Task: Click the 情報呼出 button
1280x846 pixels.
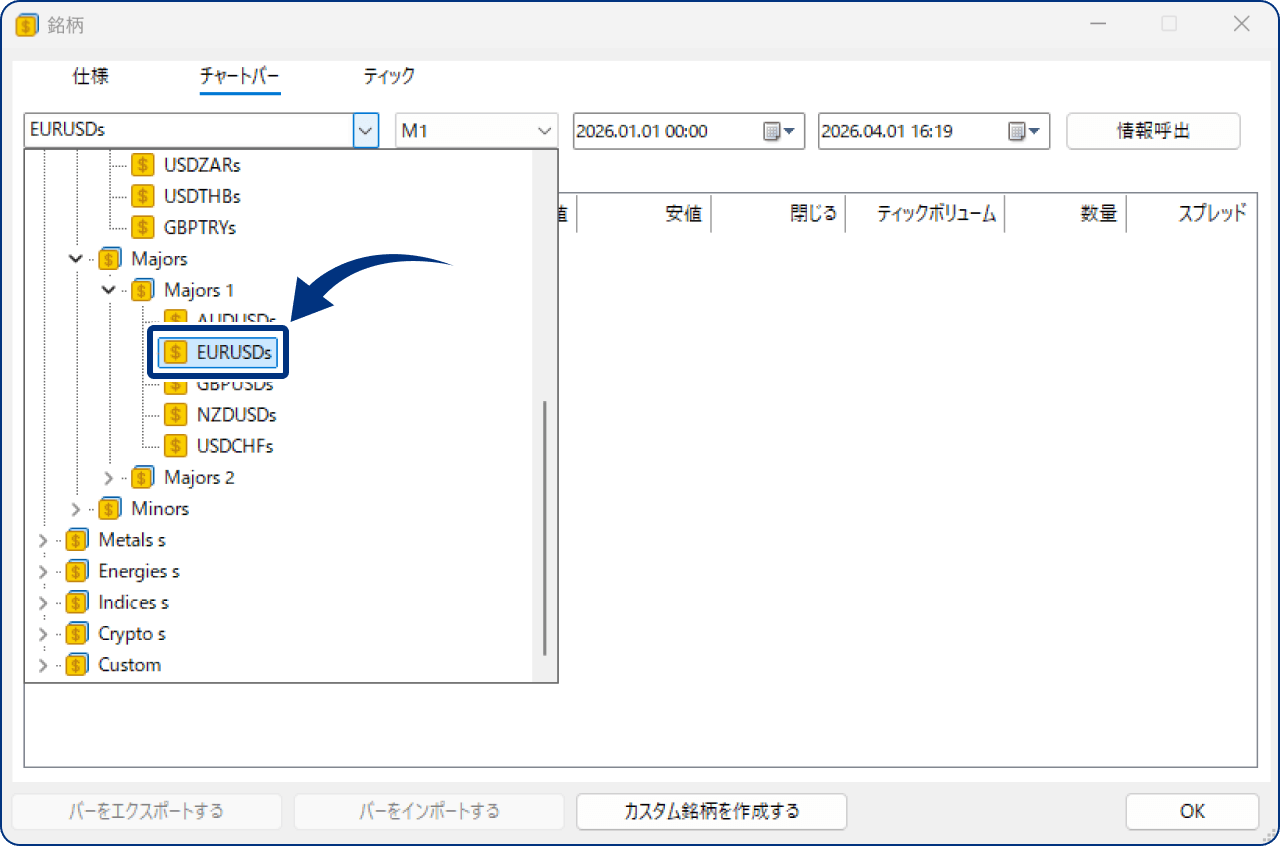Action: [1153, 130]
